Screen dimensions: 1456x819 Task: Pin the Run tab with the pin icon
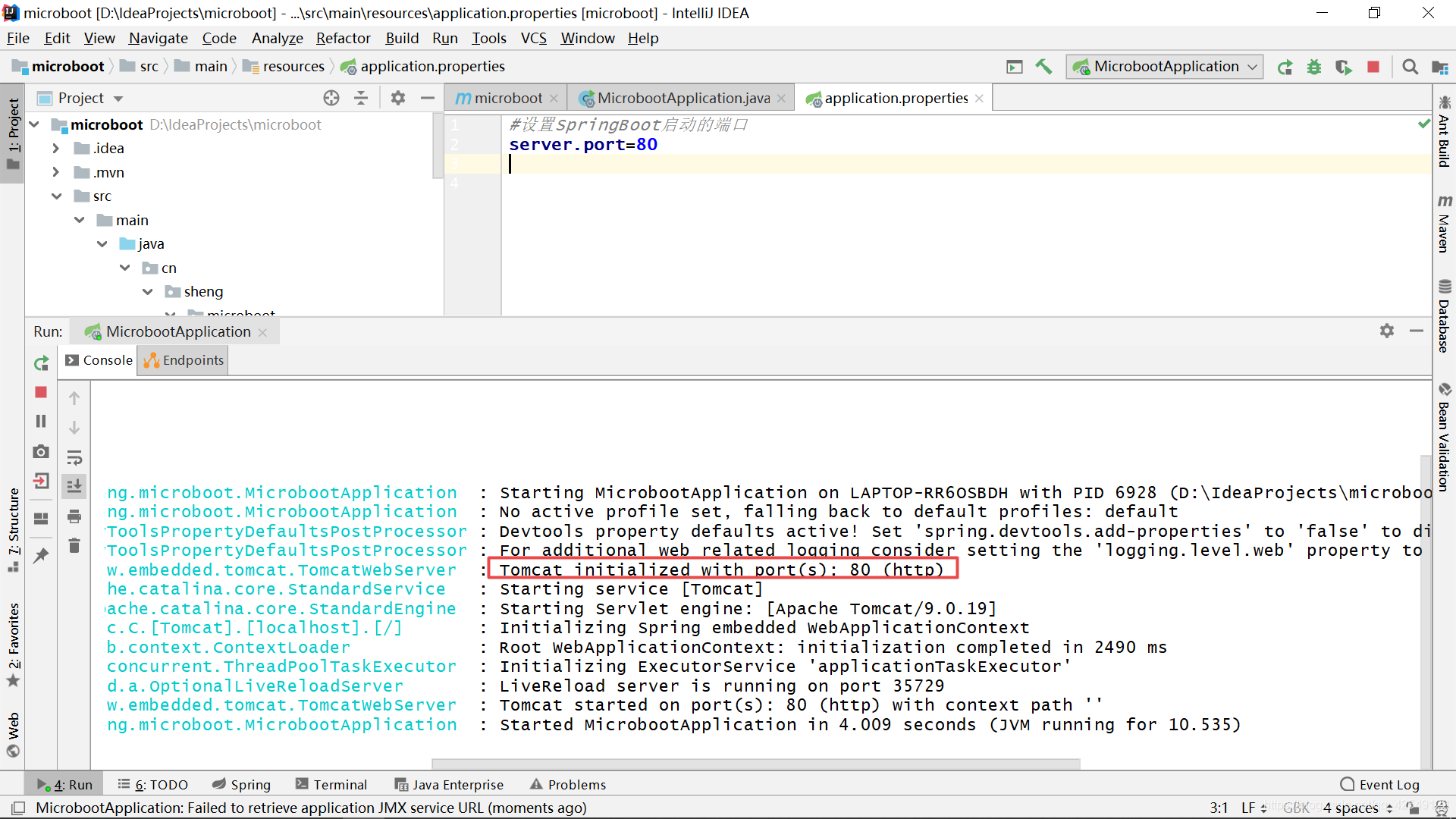point(41,555)
